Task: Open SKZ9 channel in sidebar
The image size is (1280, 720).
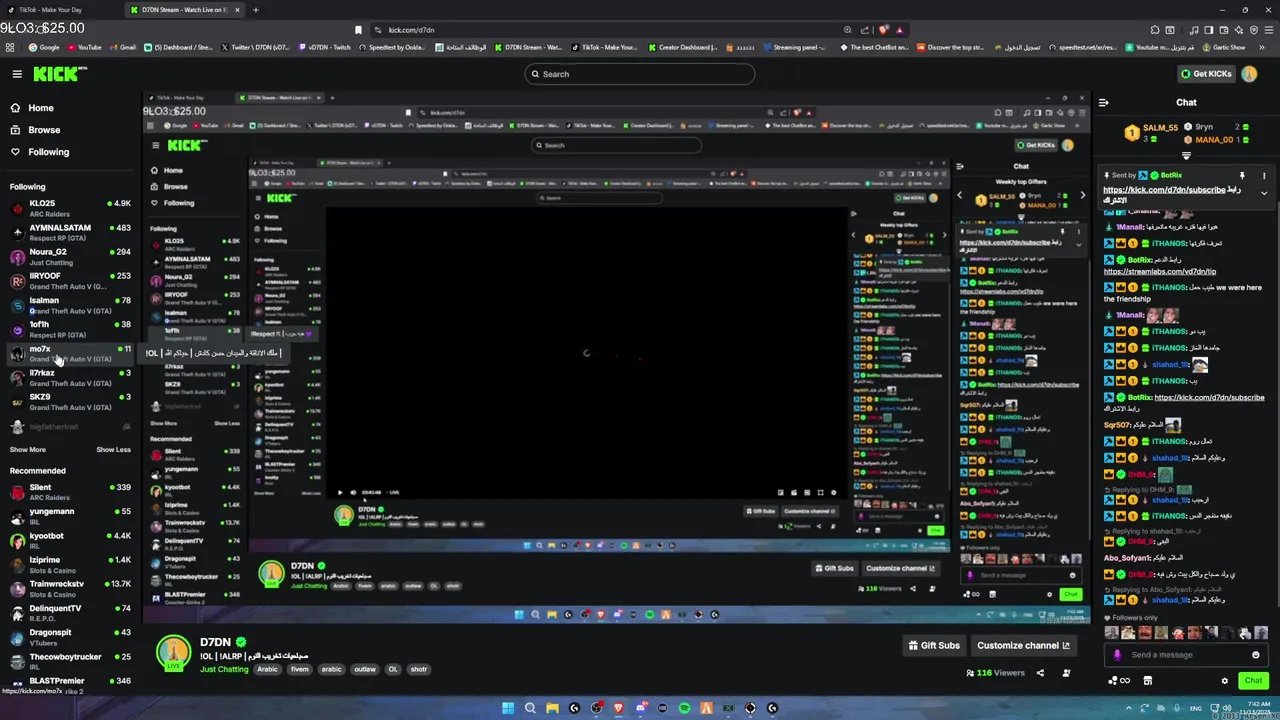Action: tap(70, 401)
